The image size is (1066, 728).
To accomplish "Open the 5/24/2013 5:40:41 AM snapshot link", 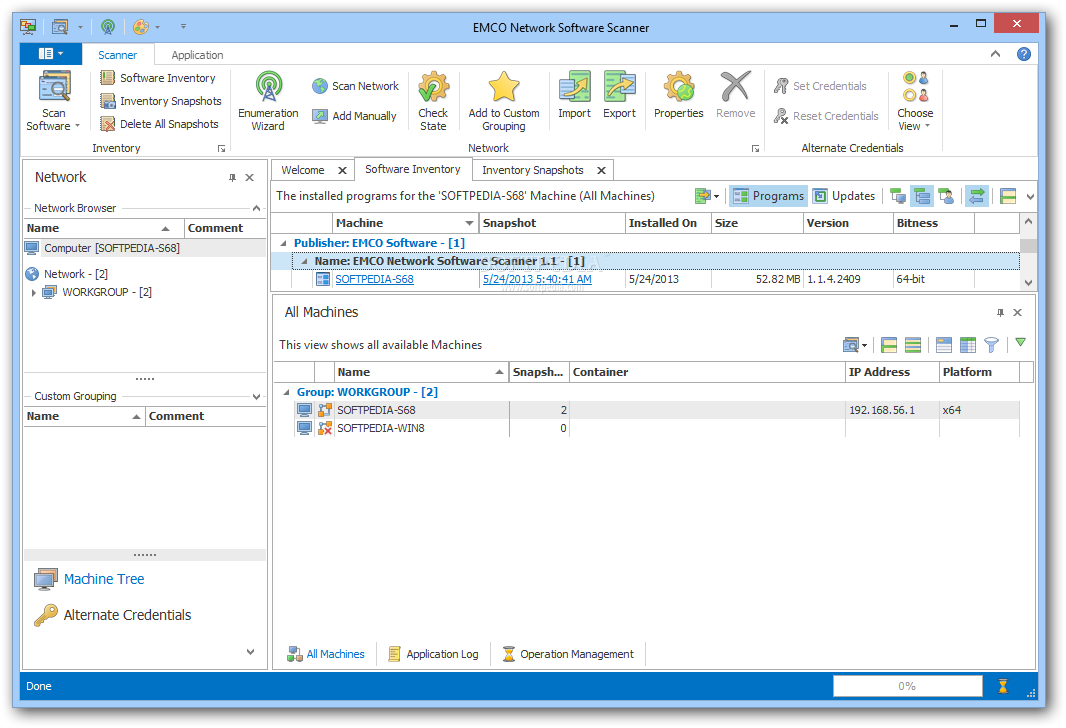I will pyautogui.click(x=537, y=279).
